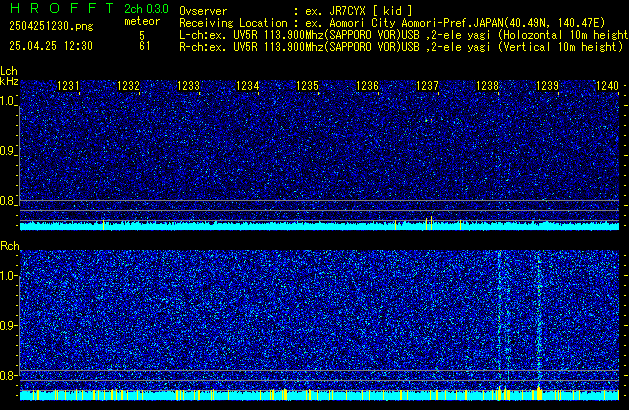The height and width of the screenshot is (410, 629).
Task: Click the Rch 1.0 kHz axis label
Action: click(7, 276)
